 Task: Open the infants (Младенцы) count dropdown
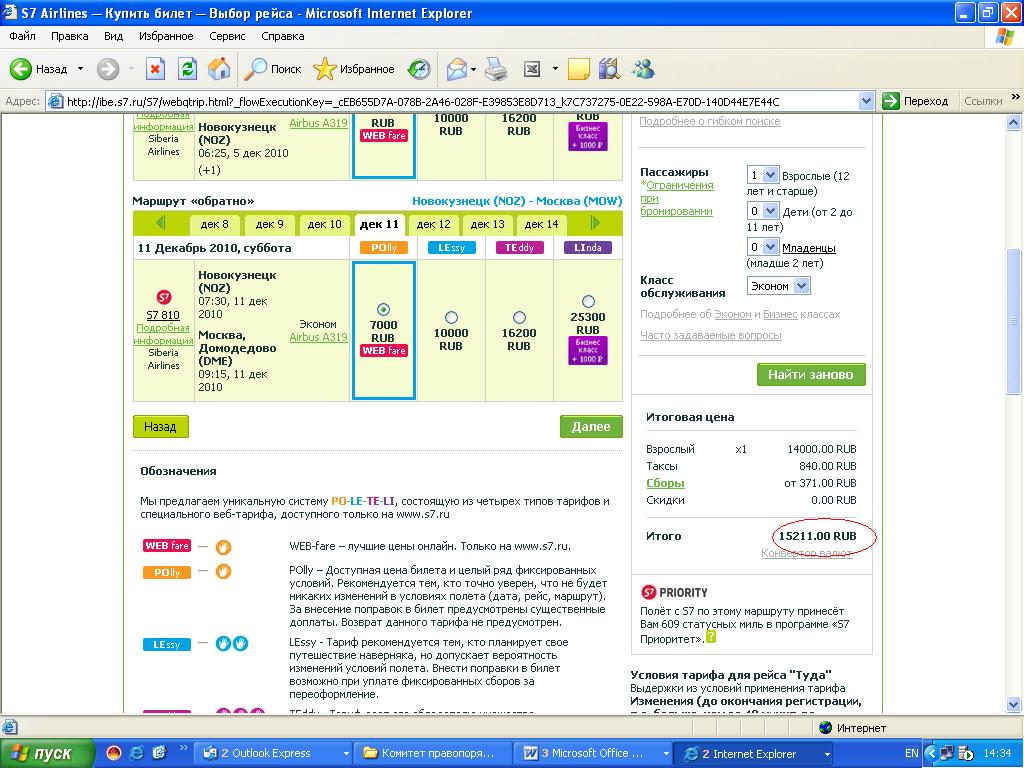tap(762, 247)
